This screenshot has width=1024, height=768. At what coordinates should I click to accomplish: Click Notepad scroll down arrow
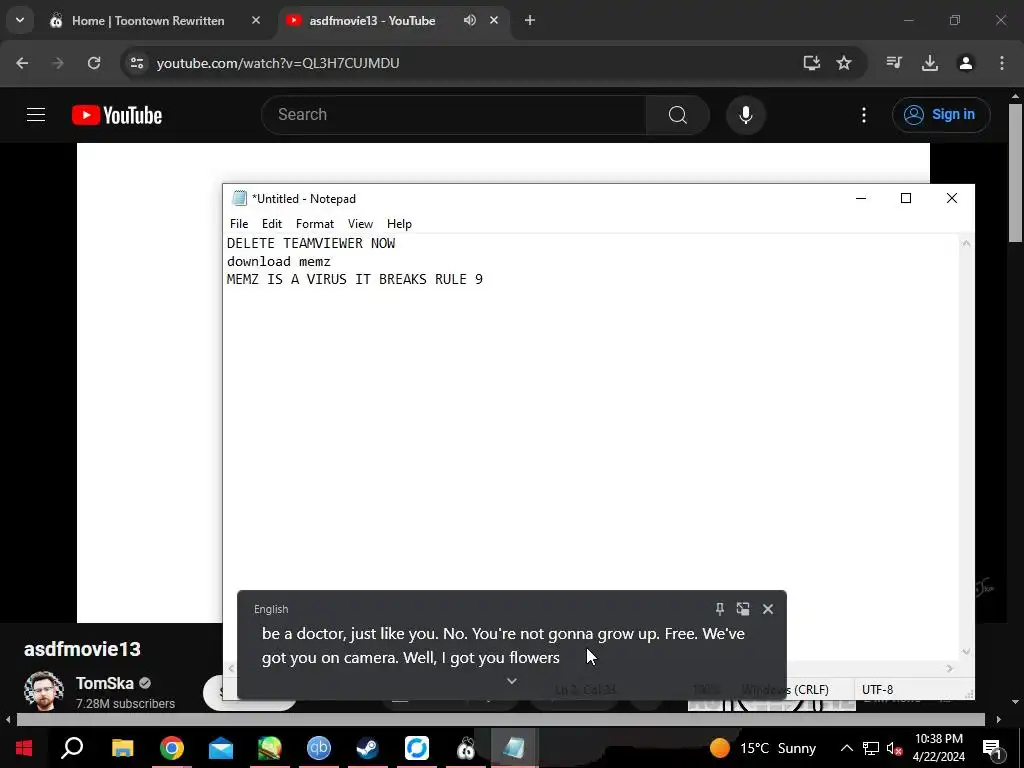pyautogui.click(x=966, y=652)
